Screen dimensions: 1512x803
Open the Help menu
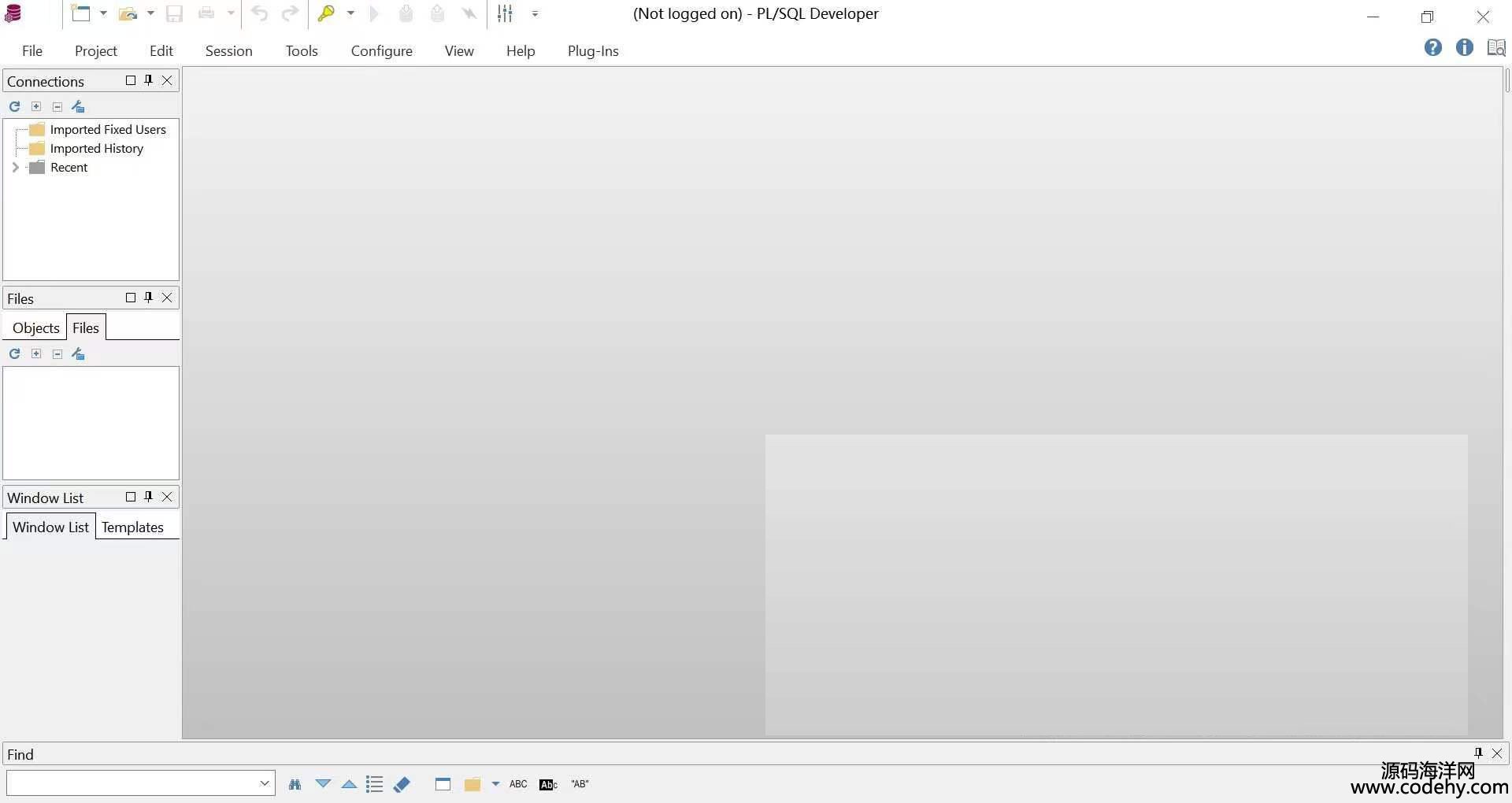pos(521,51)
